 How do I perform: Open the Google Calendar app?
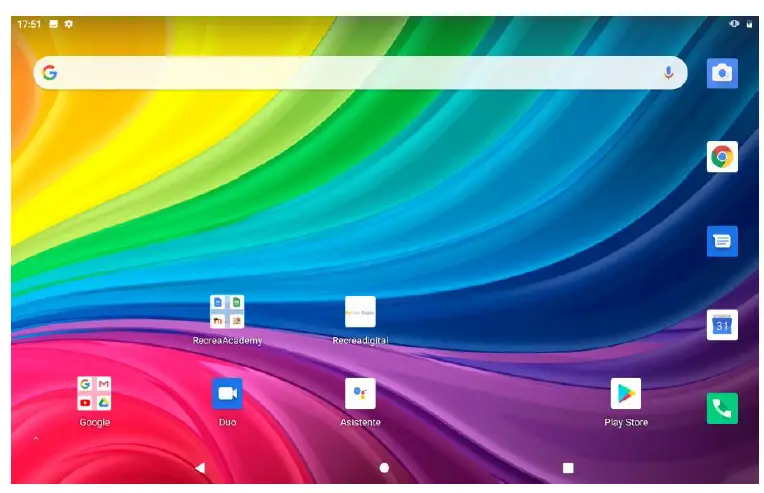[x=722, y=325]
